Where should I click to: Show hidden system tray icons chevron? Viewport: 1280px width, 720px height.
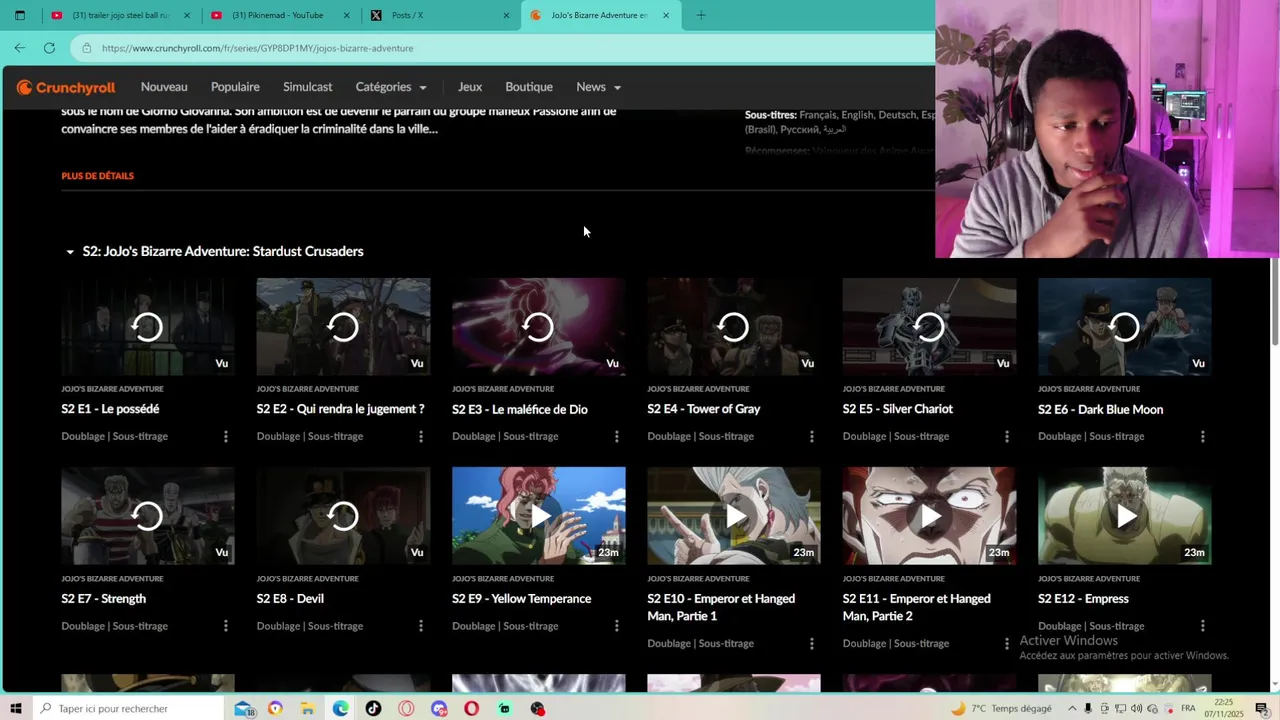click(1072, 709)
